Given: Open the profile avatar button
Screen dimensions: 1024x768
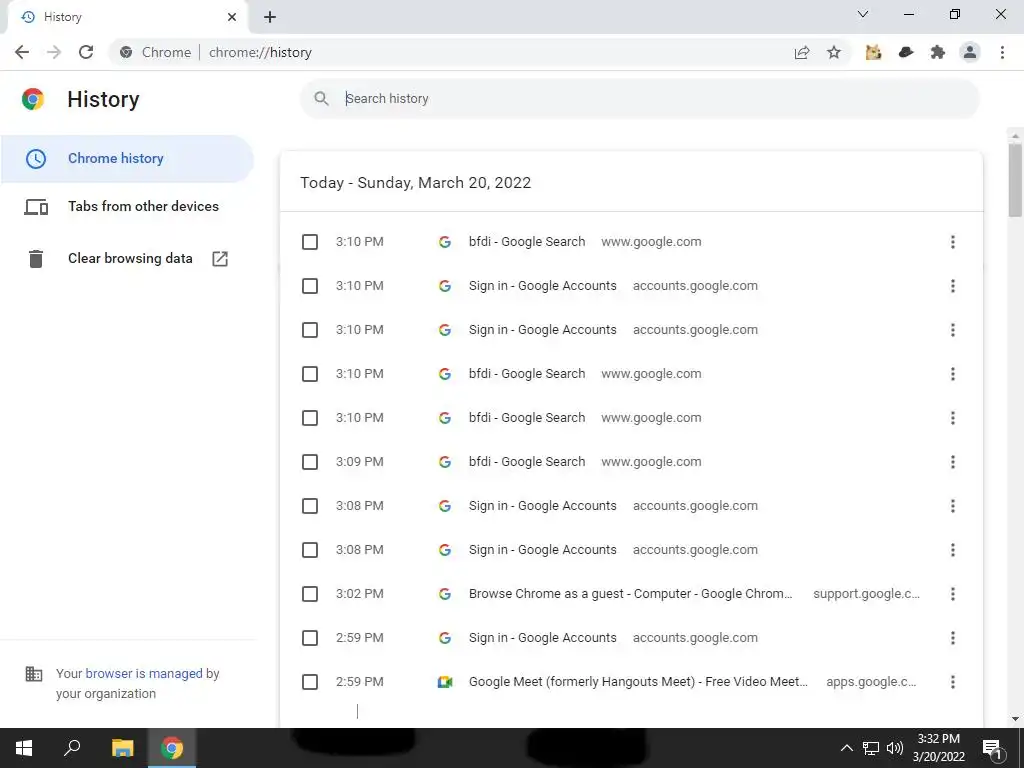Looking at the screenshot, I should [970, 52].
